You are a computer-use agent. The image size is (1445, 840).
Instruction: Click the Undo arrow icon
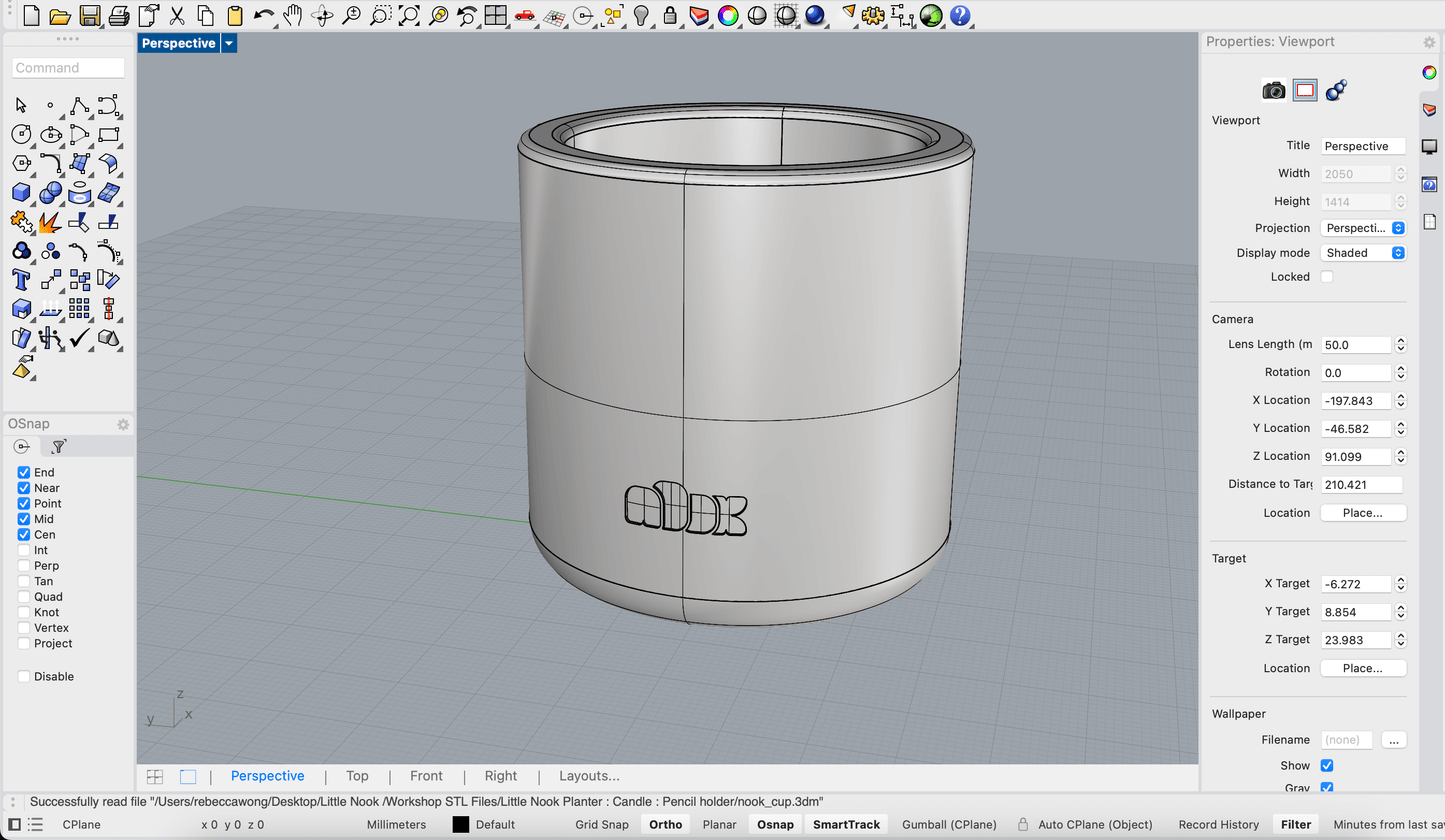tap(264, 15)
